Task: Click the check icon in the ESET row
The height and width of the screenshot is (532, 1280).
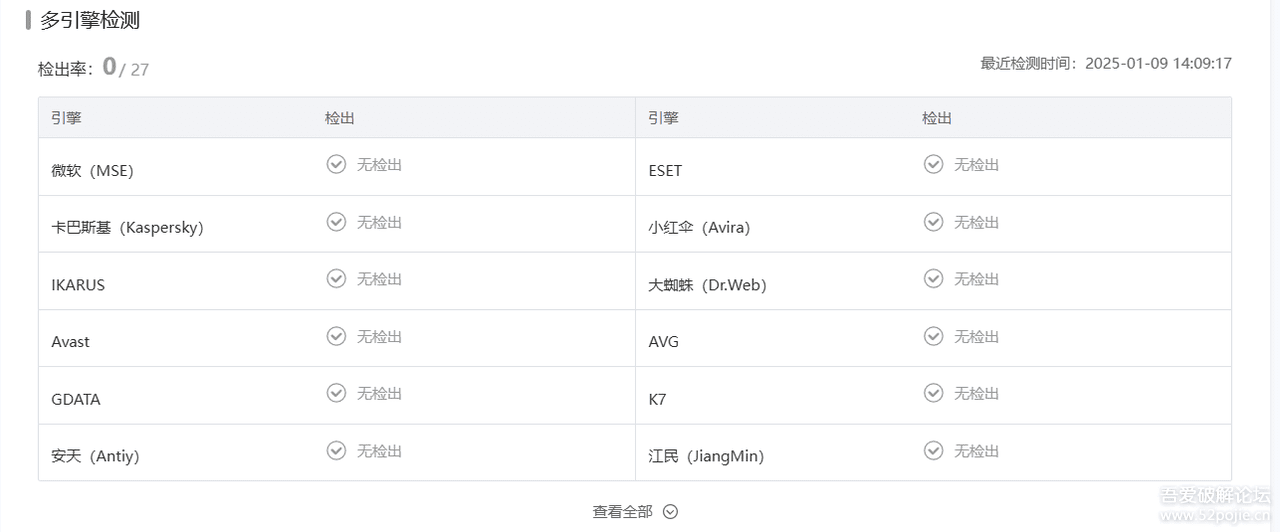Action: point(933,164)
